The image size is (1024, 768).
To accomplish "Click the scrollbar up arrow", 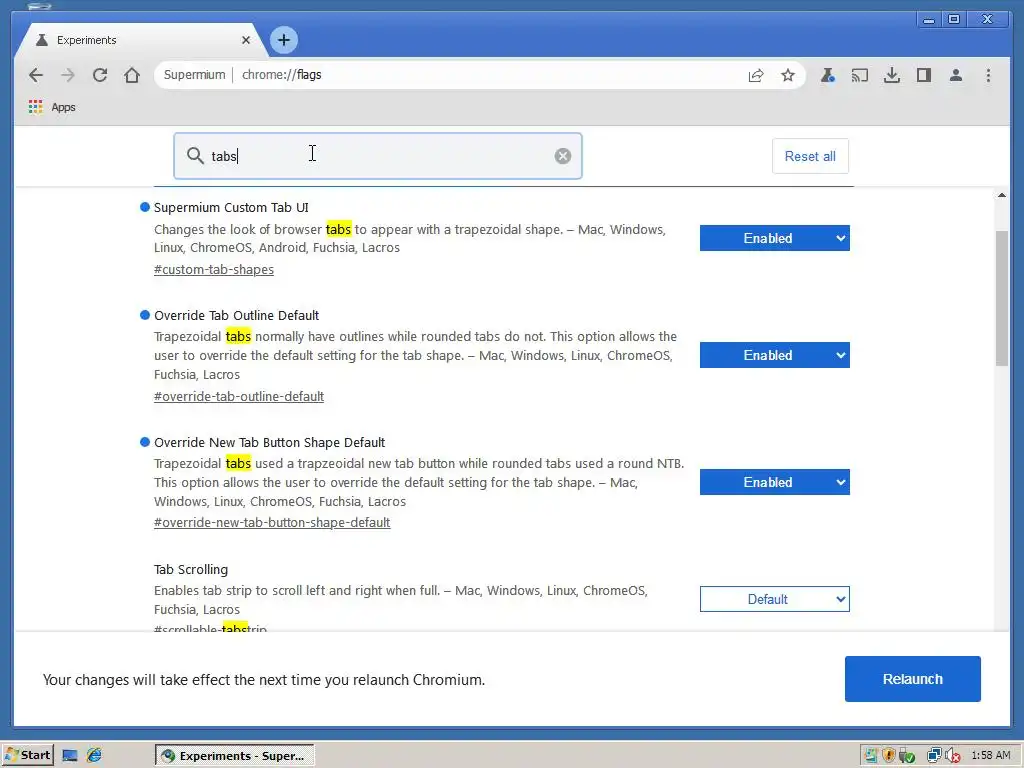I will [x=1002, y=195].
